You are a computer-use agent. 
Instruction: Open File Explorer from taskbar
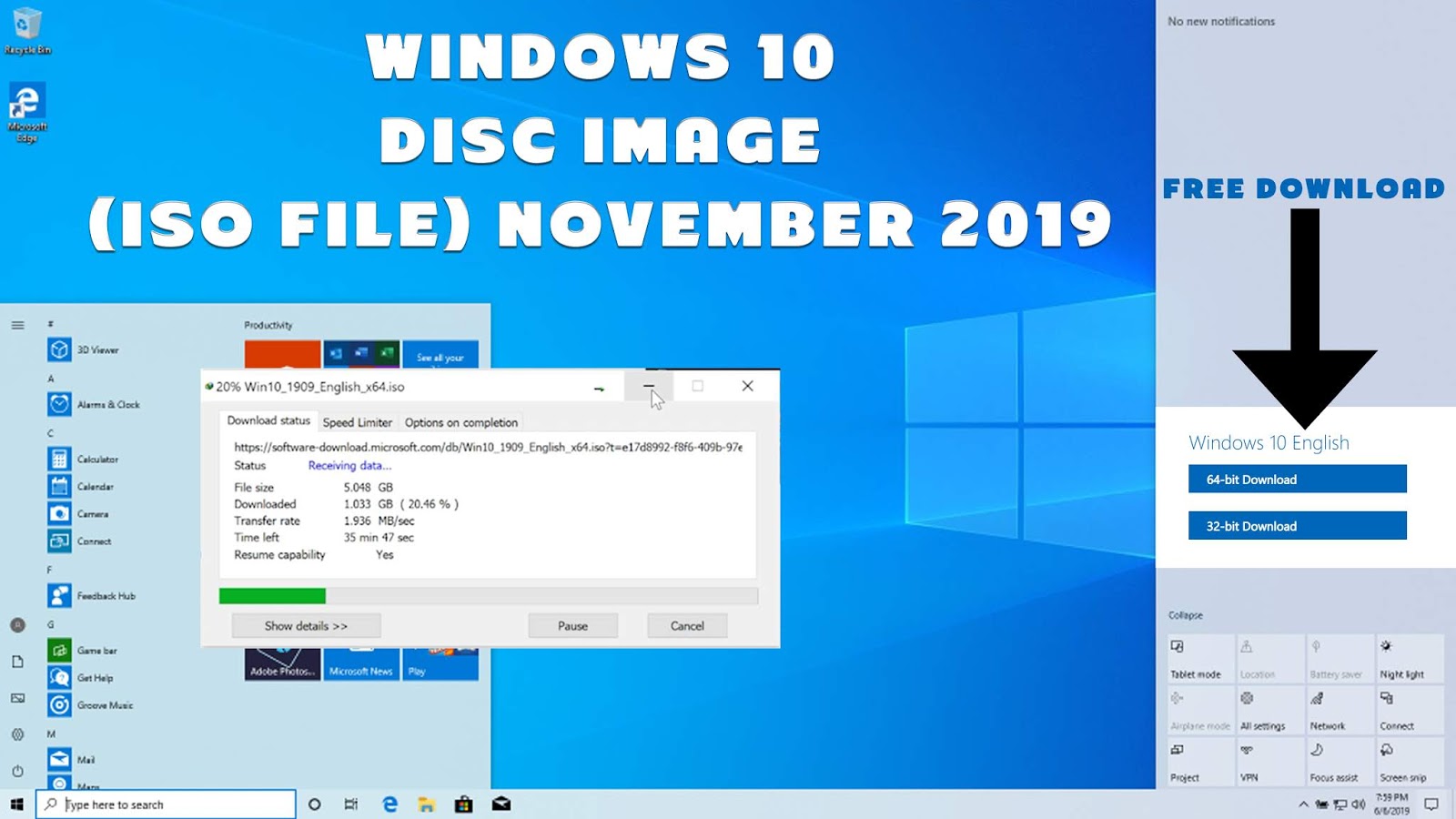(x=427, y=804)
